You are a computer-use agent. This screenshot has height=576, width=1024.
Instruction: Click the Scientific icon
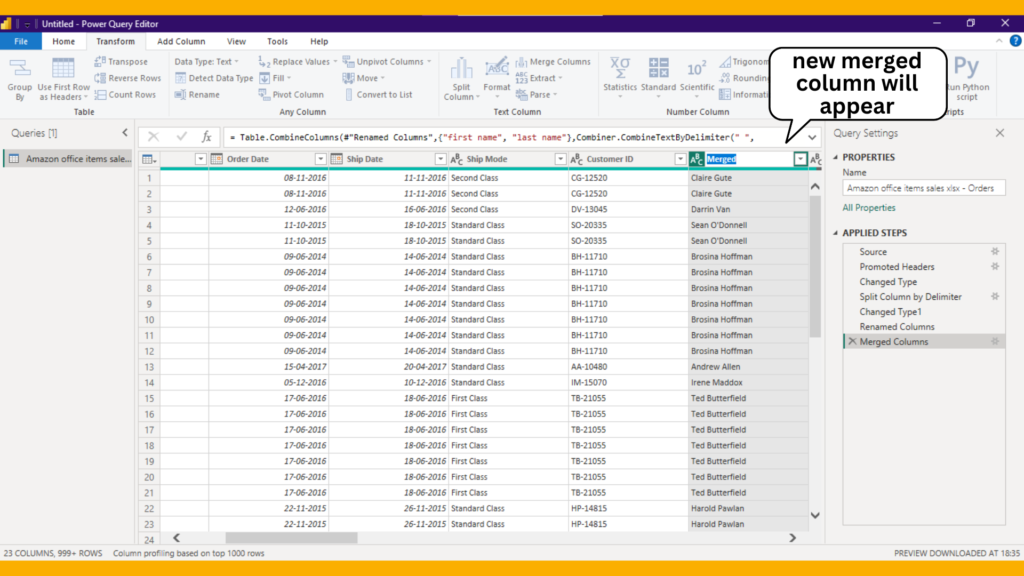pyautogui.click(x=697, y=68)
